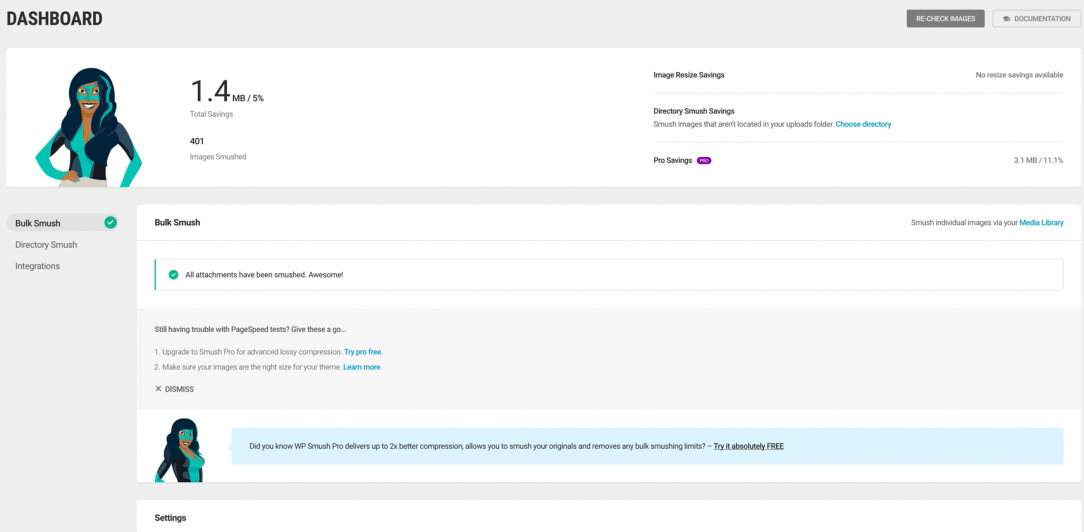Viewport: 1084px width, 532px height.
Task: Click the Pro Savings row label
Action: [673, 160]
